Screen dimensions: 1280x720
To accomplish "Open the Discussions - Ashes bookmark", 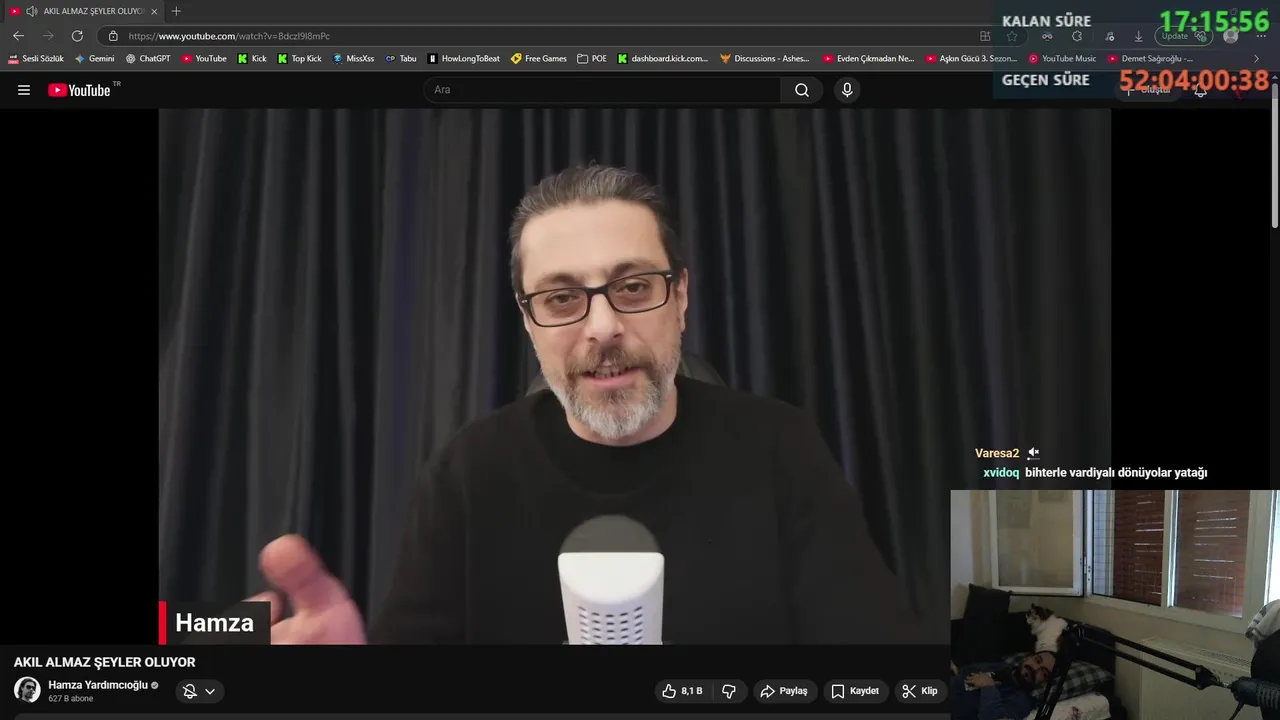I will click(765, 59).
